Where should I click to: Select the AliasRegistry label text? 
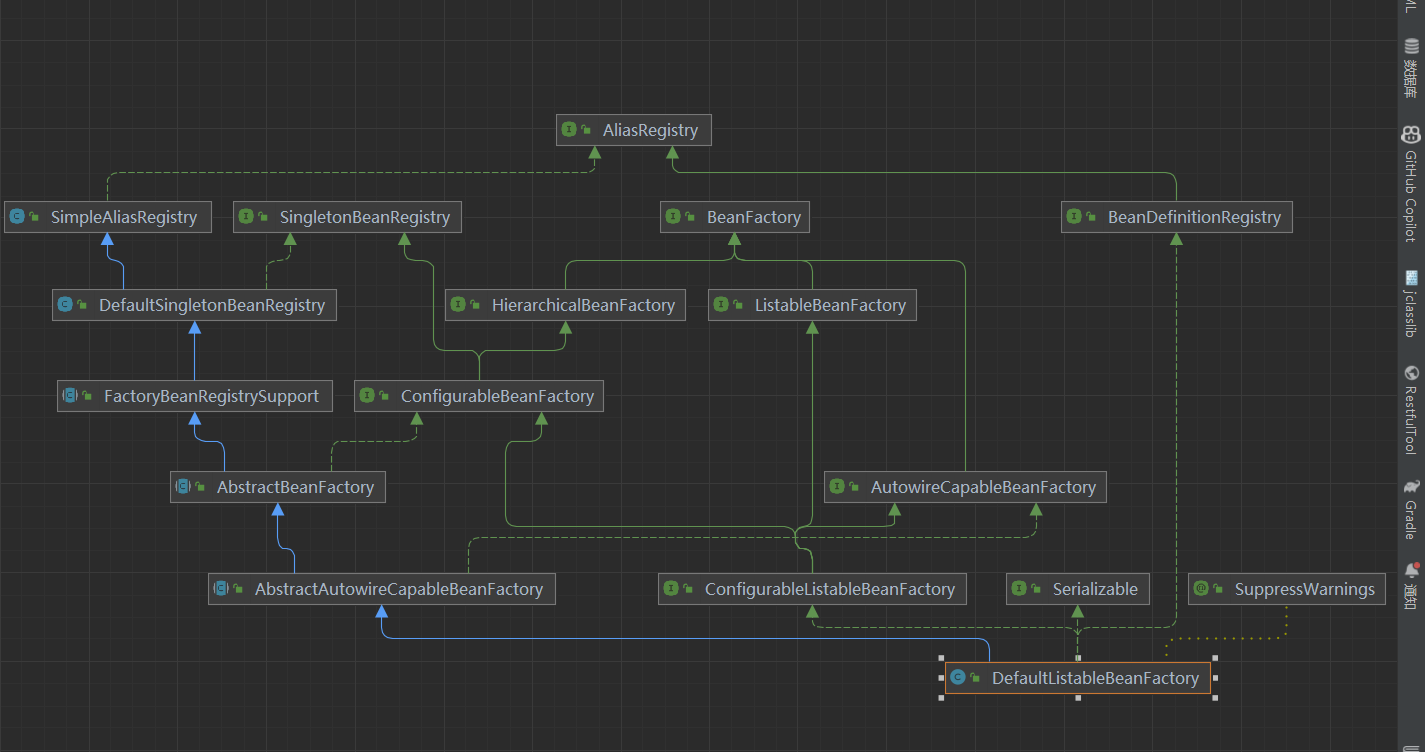pyautogui.click(x=650, y=130)
